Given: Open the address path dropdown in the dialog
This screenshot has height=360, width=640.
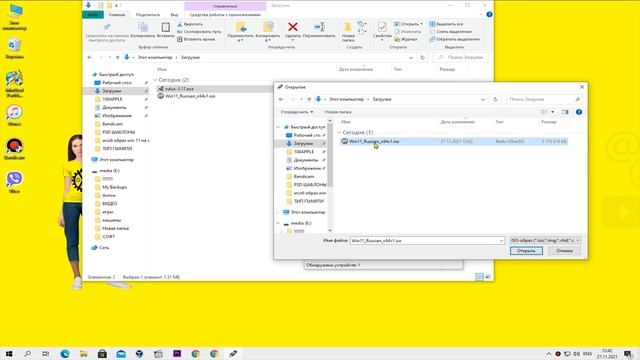Looking at the screenshot, I should [483, 99].
